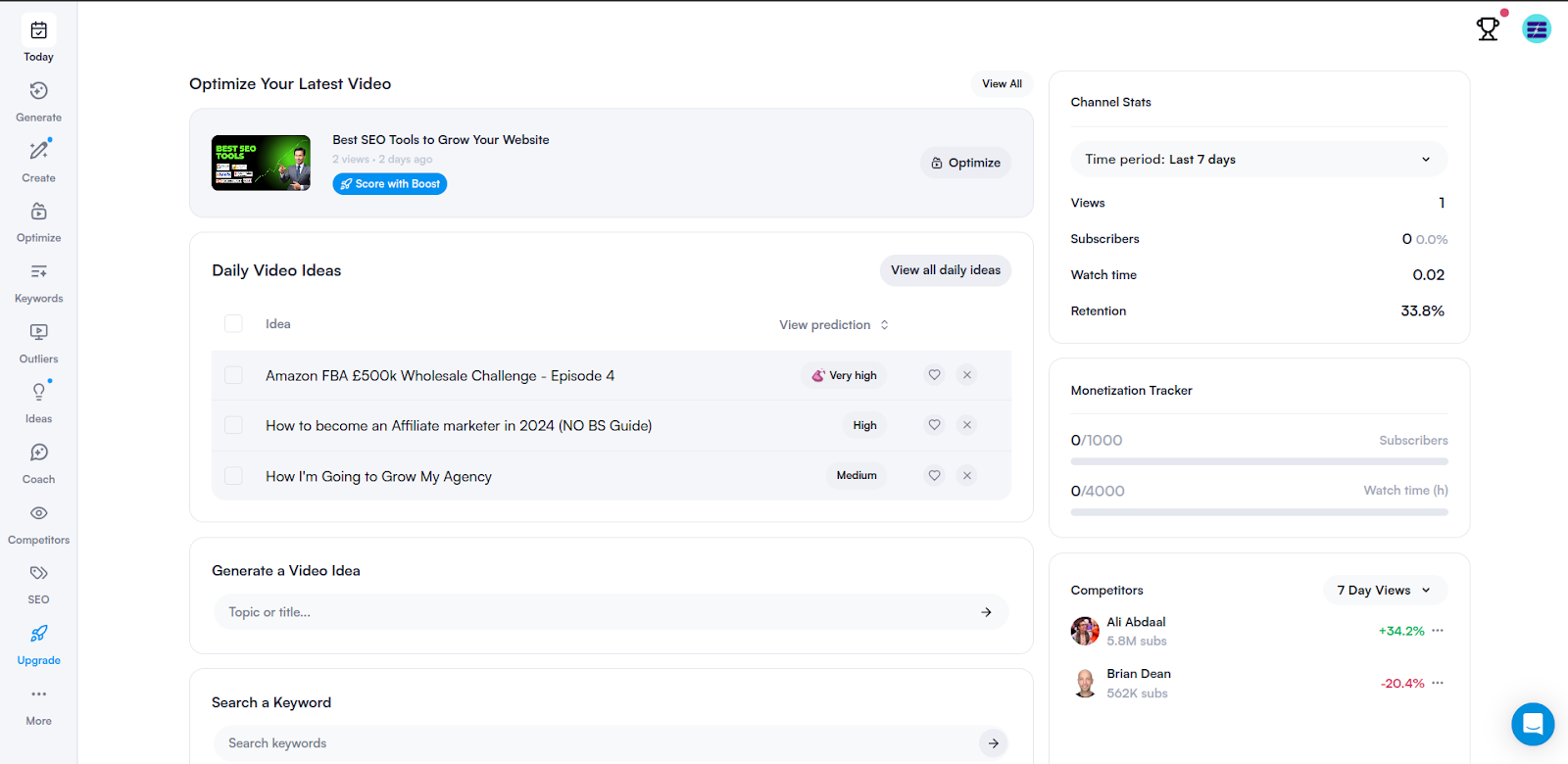
Task: Click the Score with Boost button
Action: point(390,184)
